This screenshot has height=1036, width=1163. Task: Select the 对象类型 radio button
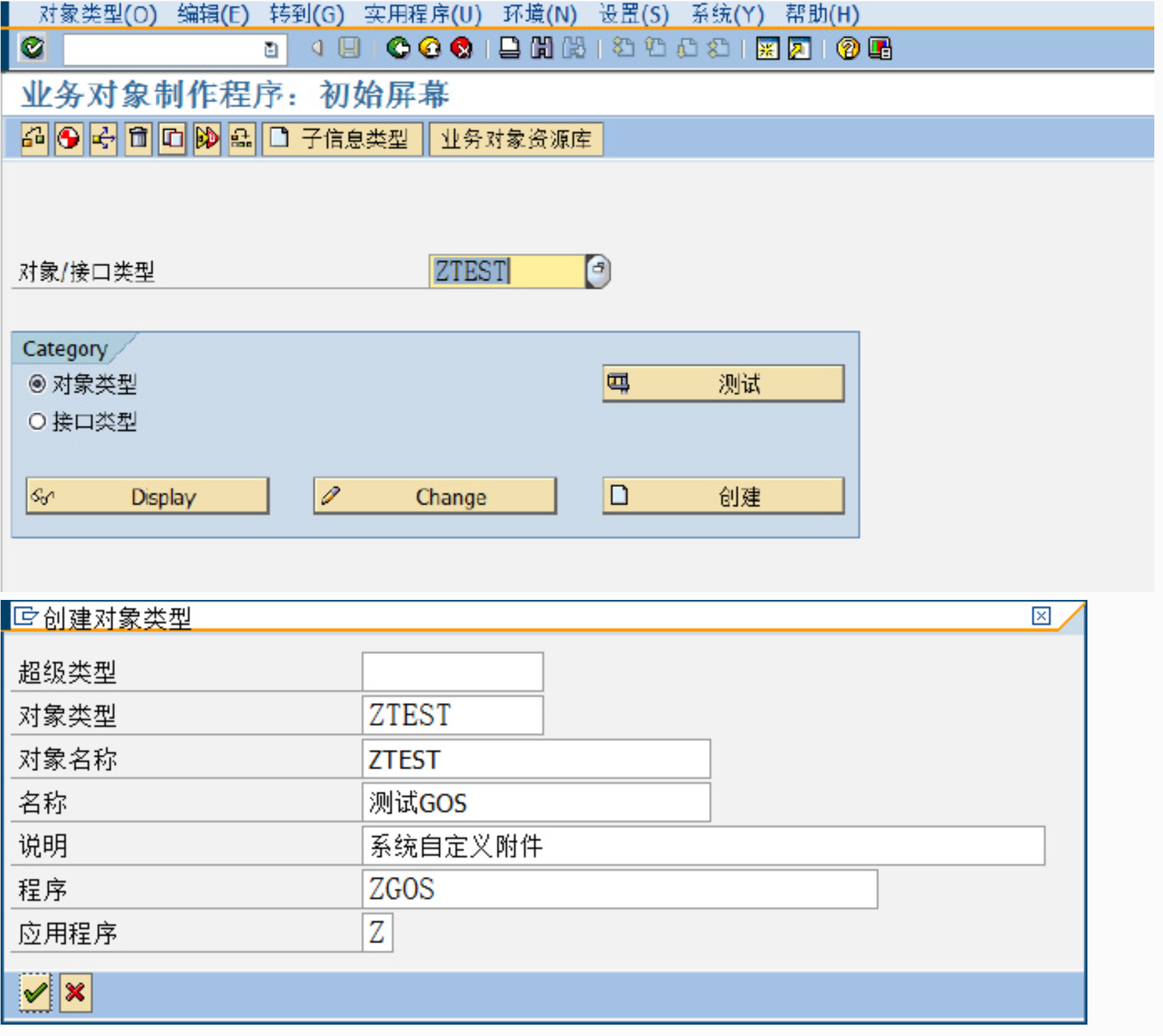click(37, 384)
